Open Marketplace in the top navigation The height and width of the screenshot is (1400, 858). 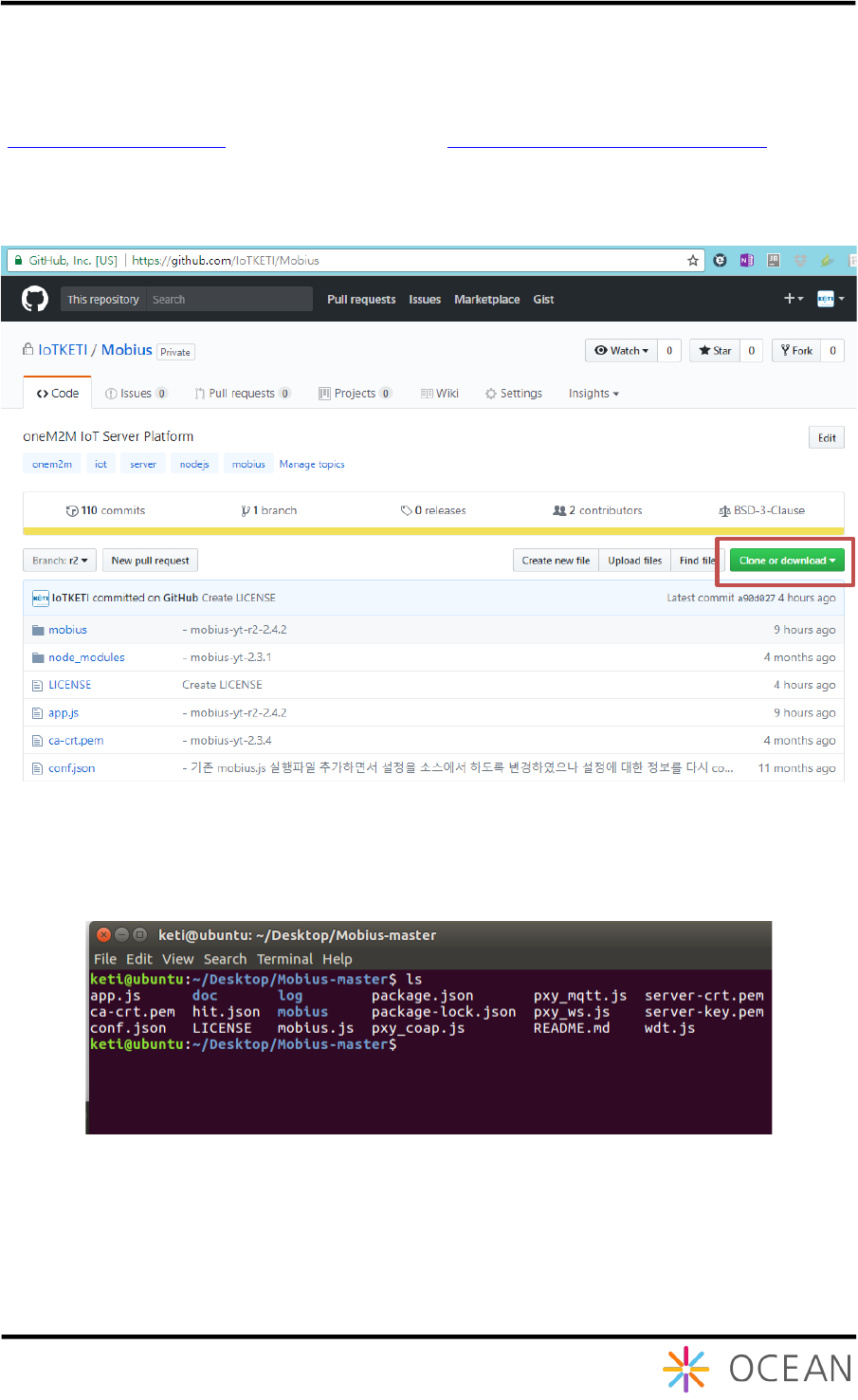point(486,300)
